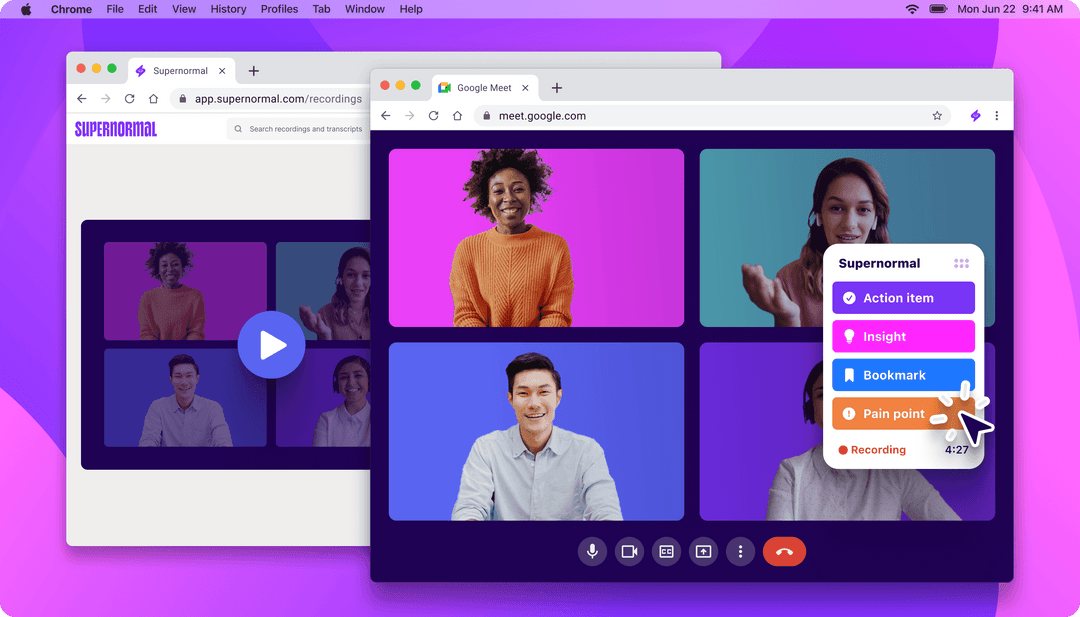End the Google Meet call
The width and height of the screenshot is (1080, 617).
(x=785, y=551)
